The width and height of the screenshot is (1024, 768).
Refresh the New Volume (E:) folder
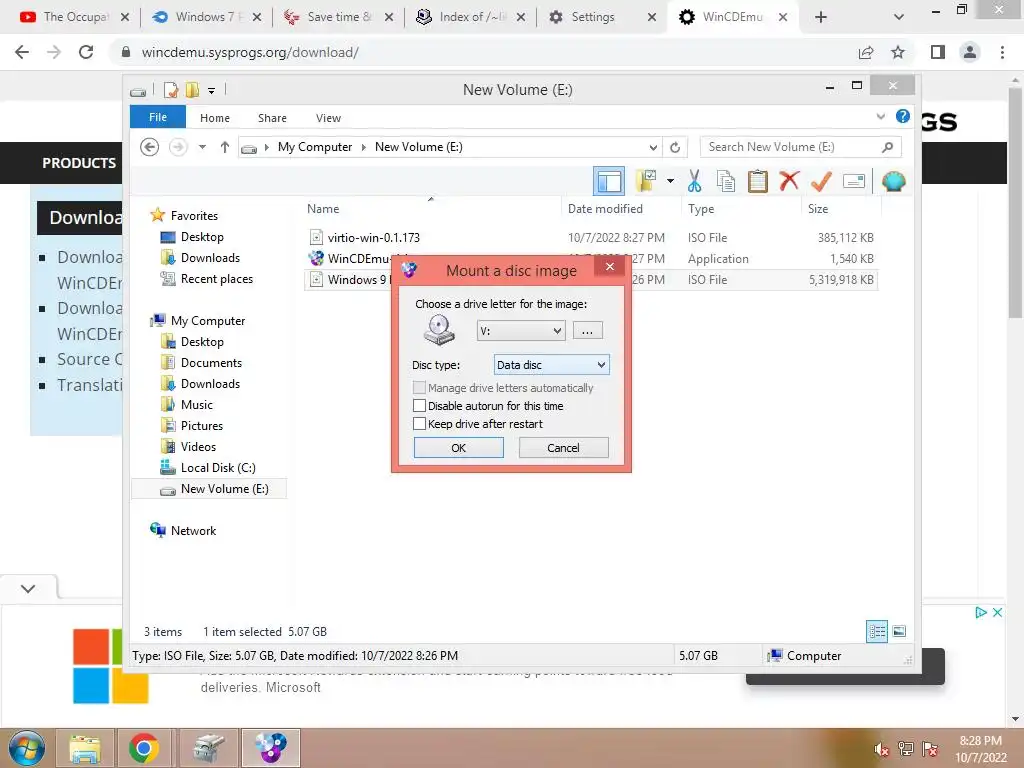[675, 147]
